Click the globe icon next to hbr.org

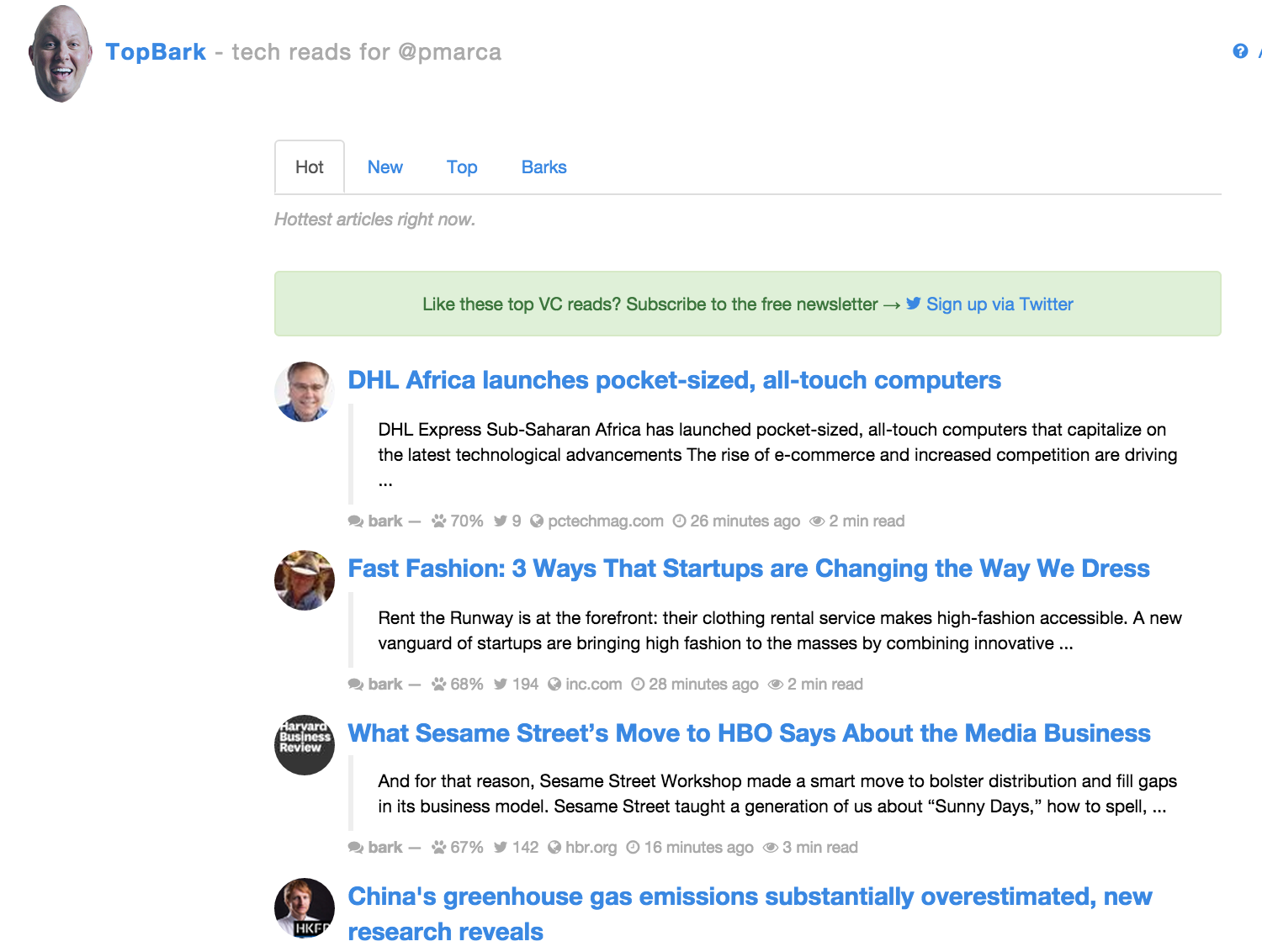(554, 848)
